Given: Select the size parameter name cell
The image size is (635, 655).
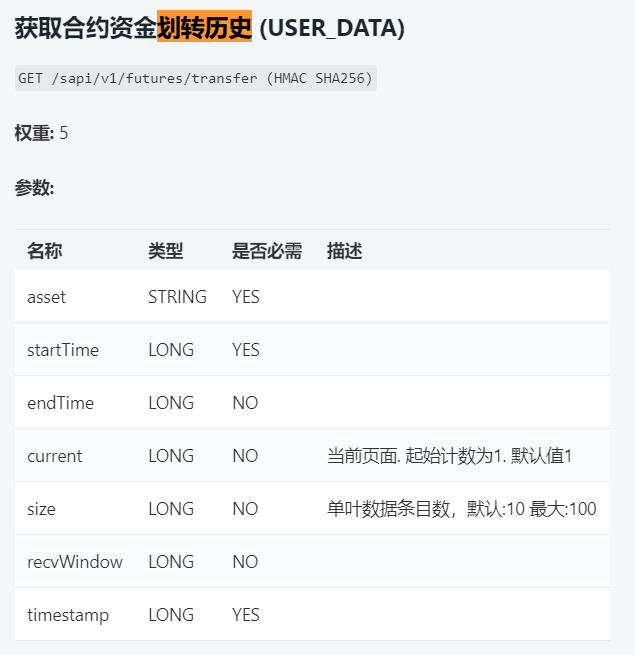Looking at the screenshot, I should [41, 509].
